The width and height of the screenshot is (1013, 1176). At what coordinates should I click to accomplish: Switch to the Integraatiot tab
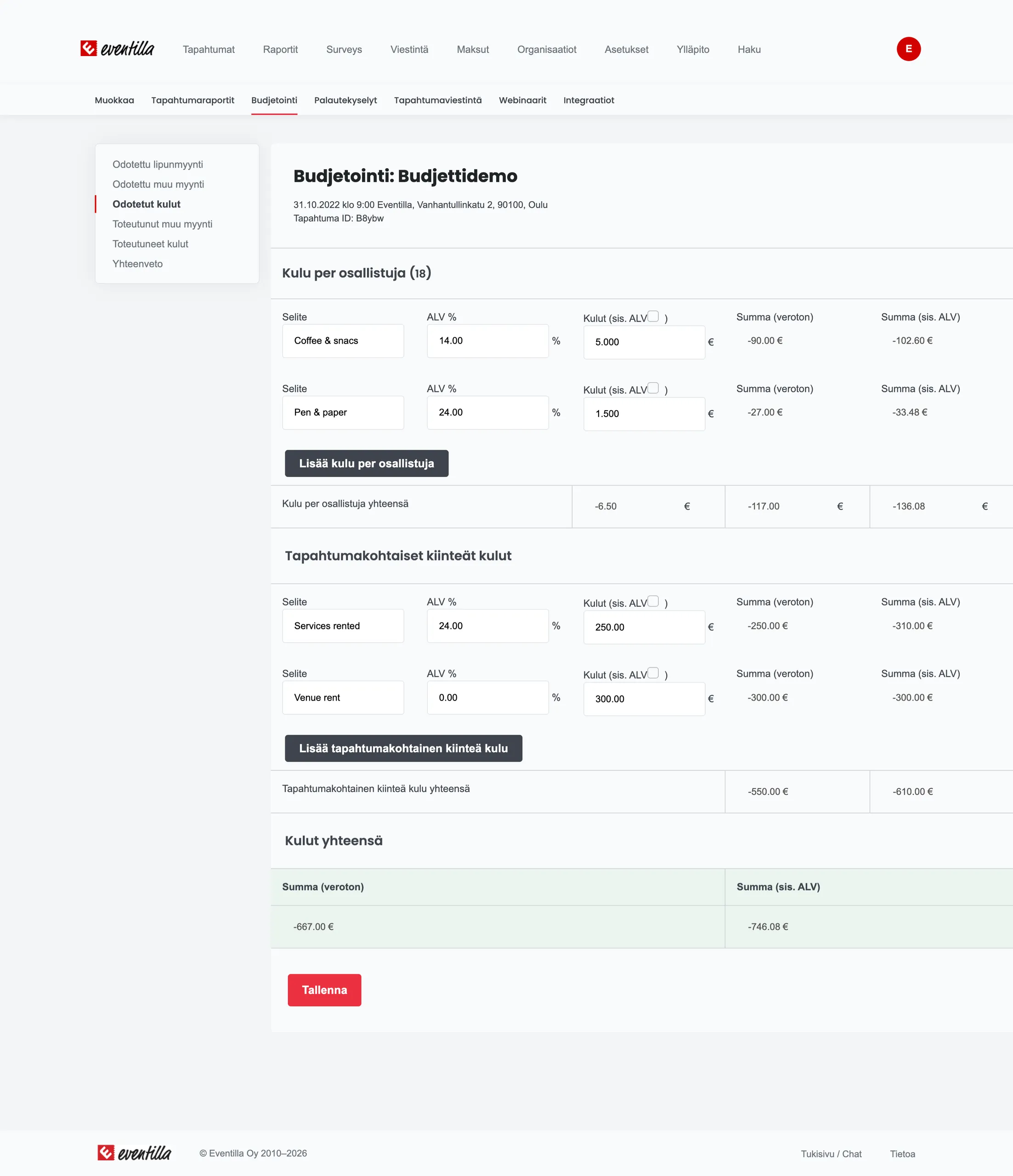589,101
